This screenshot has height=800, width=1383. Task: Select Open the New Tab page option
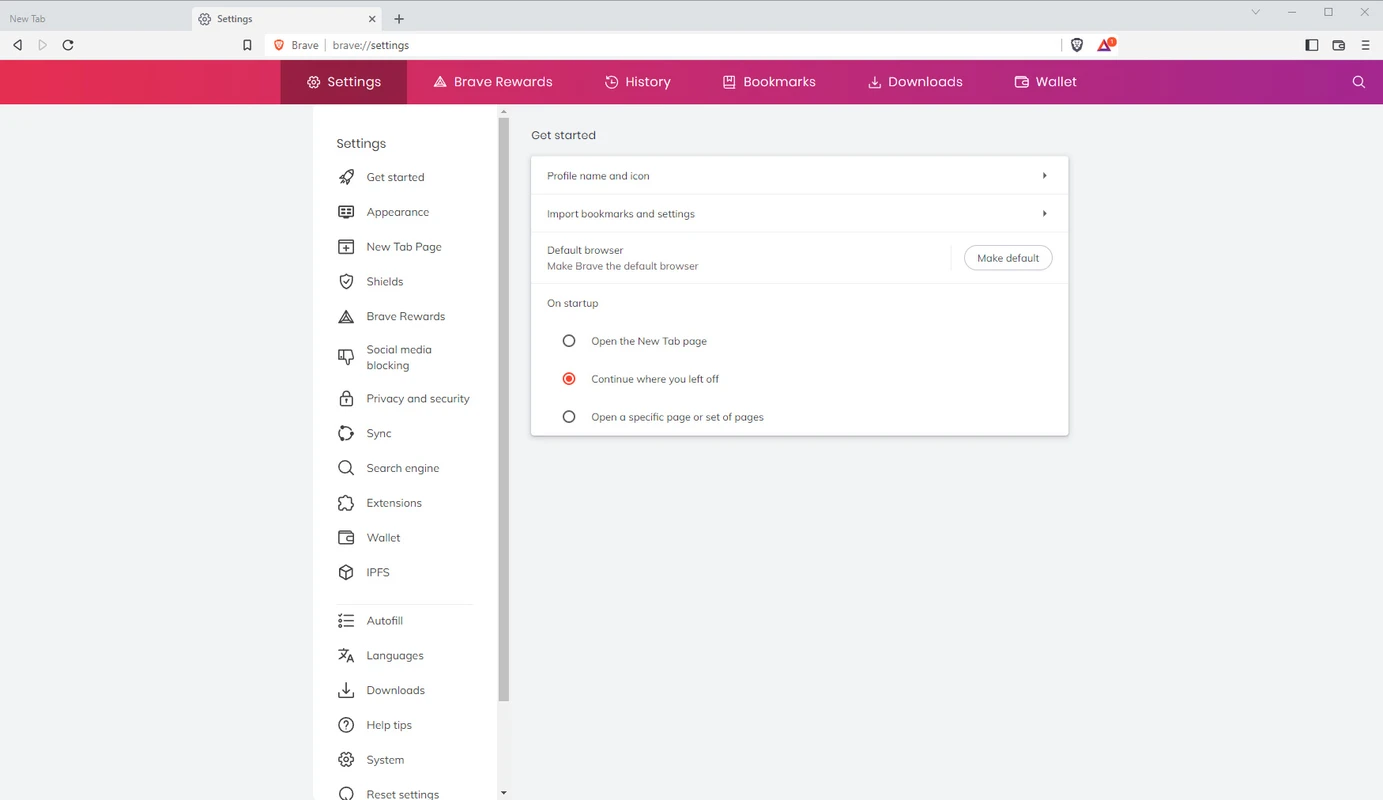tap(569, 341)
